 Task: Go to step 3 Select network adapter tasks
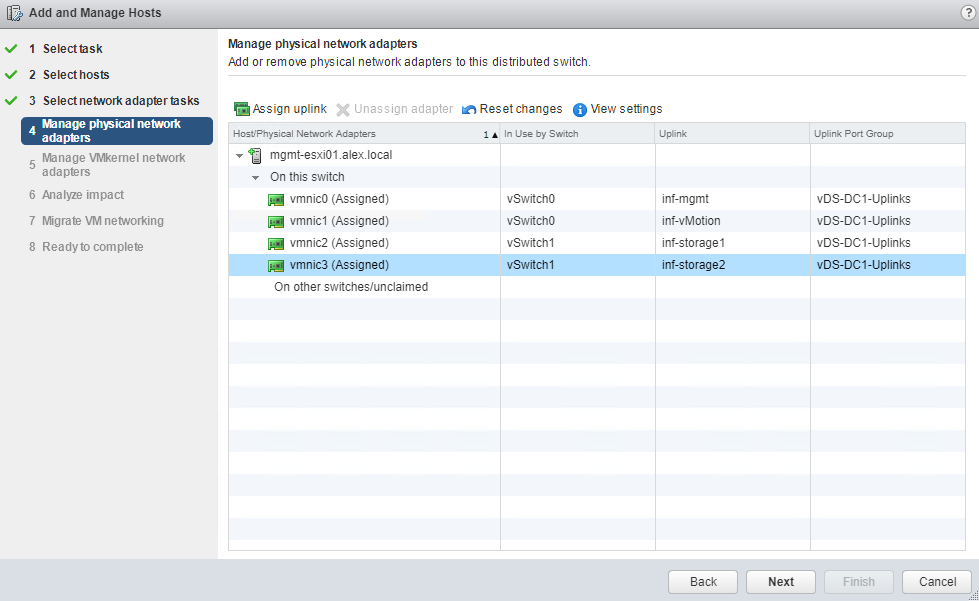[x=120, y=101]
